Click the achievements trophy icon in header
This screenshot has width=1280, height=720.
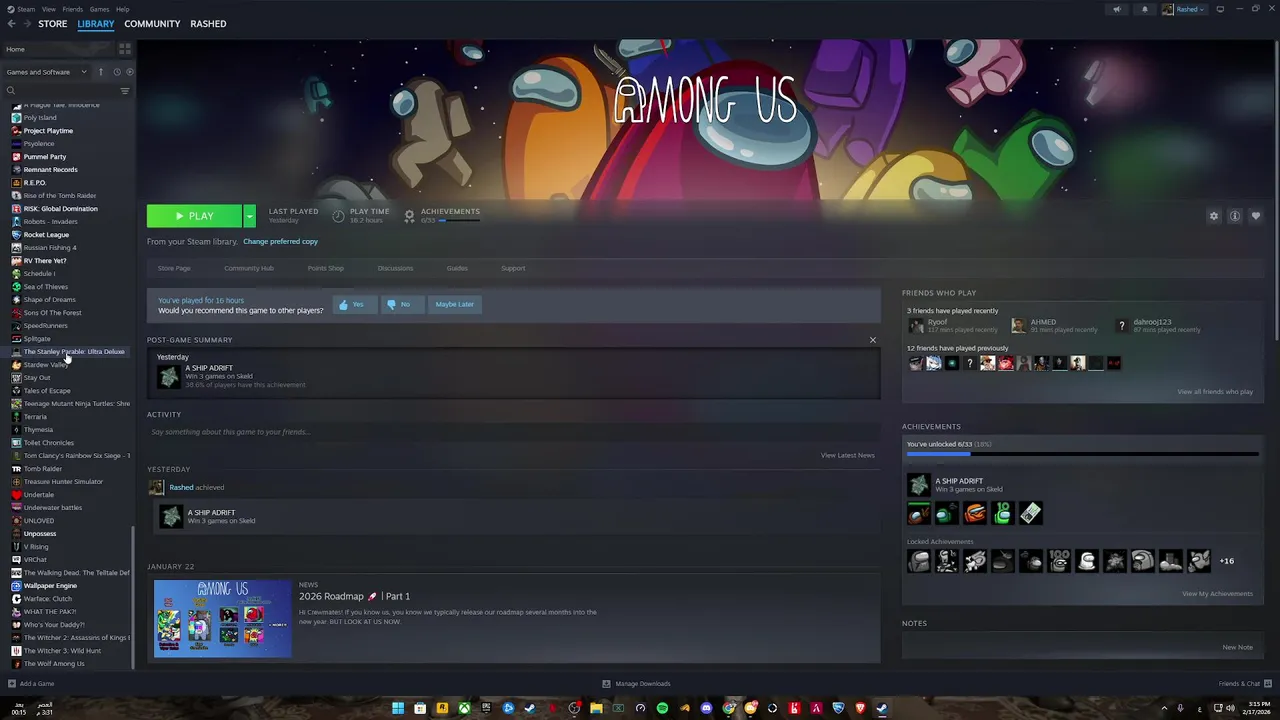point(409,216)
